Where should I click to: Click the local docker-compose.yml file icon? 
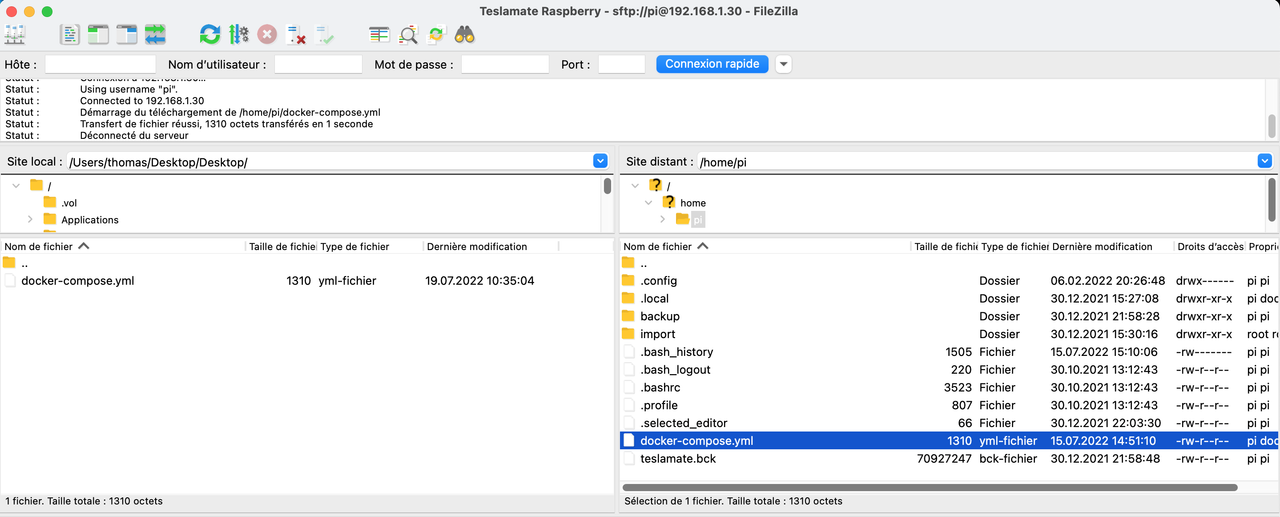pos(10,281)
